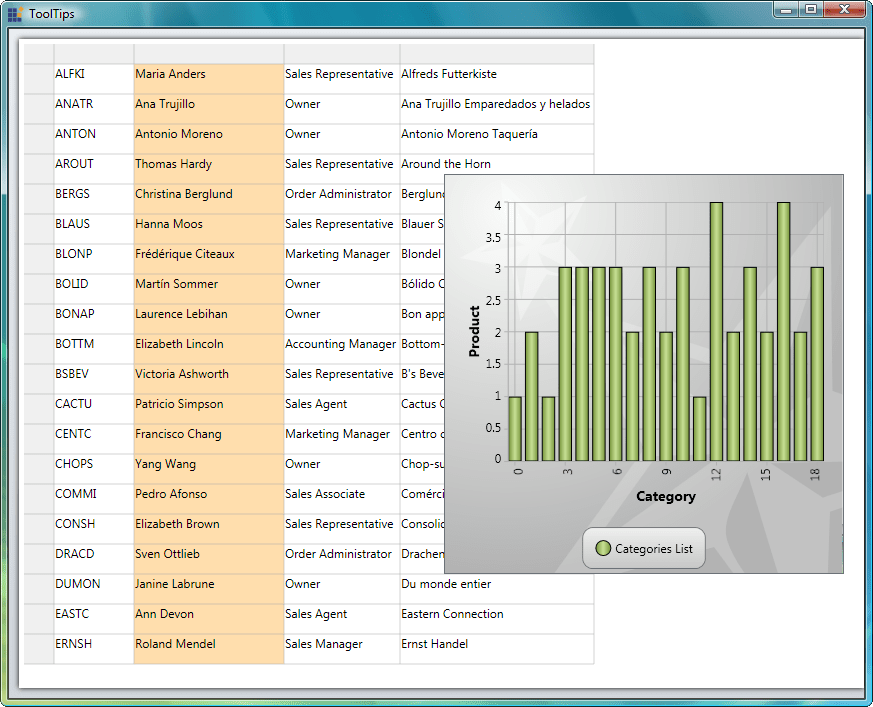The width and height of the screenshot is (873, 707).
Task: Select the DUMON cell
Action: point(94,590)
